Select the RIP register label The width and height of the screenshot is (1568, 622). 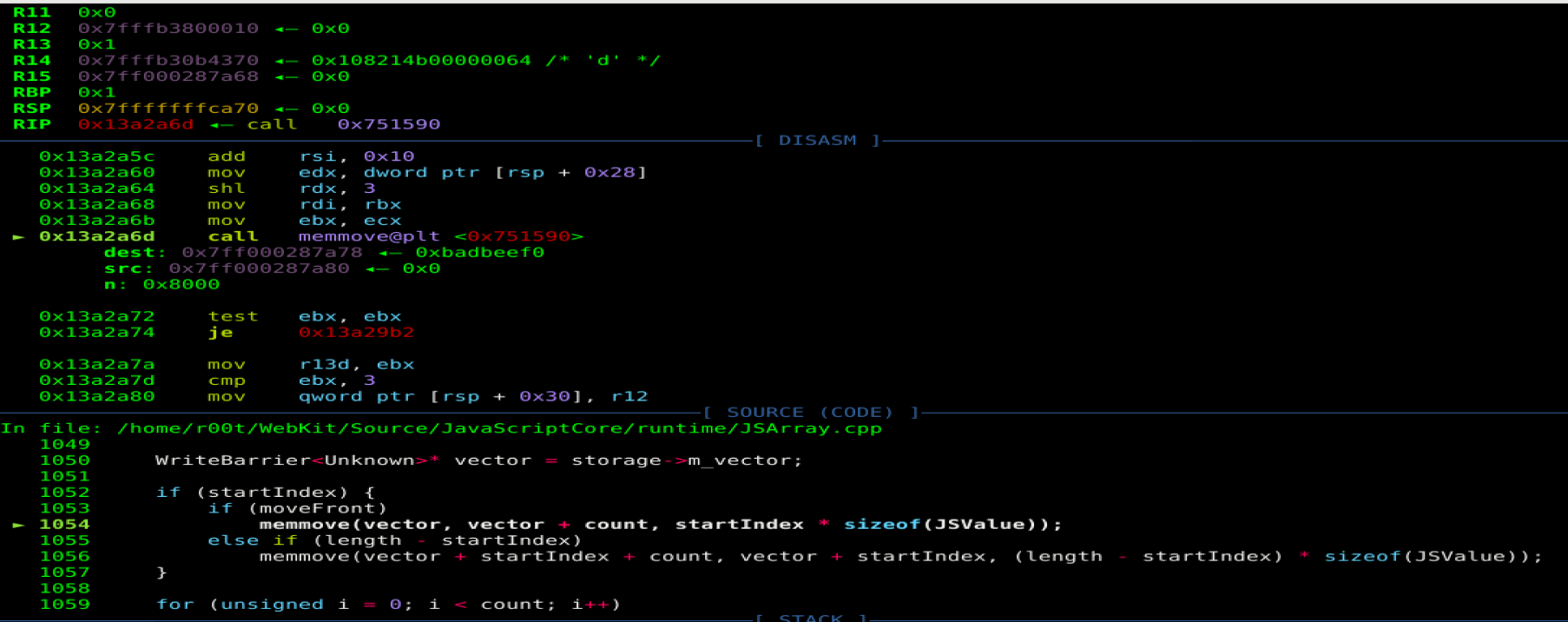coord(32,124)
